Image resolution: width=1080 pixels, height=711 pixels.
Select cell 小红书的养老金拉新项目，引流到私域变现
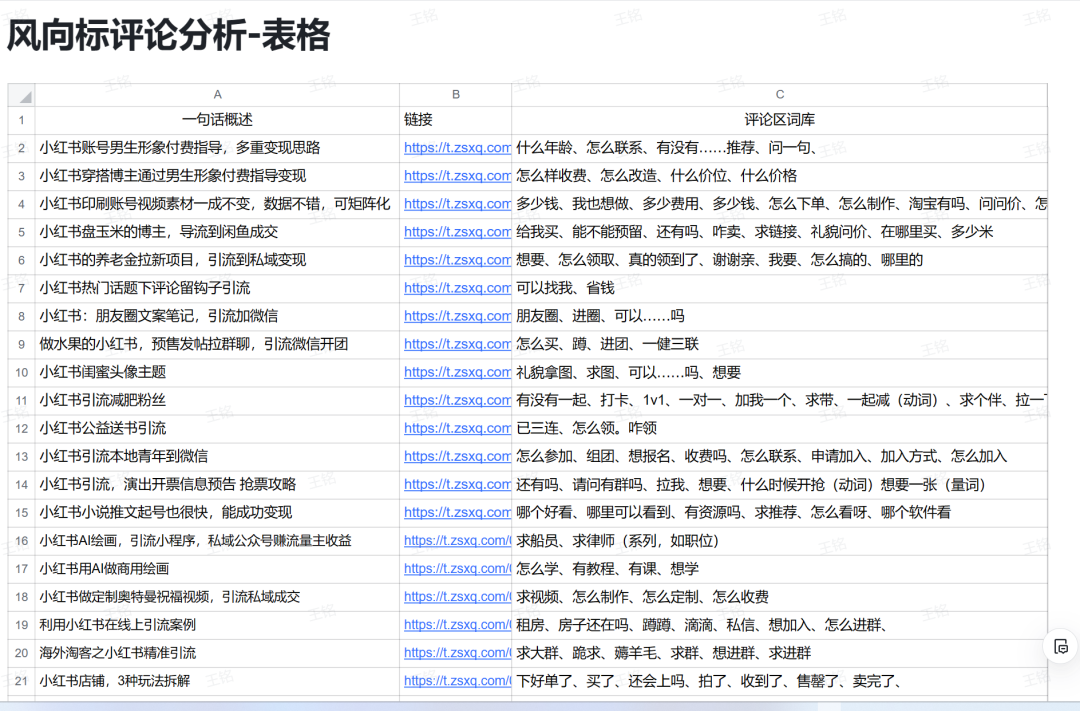tap(217, 260)
